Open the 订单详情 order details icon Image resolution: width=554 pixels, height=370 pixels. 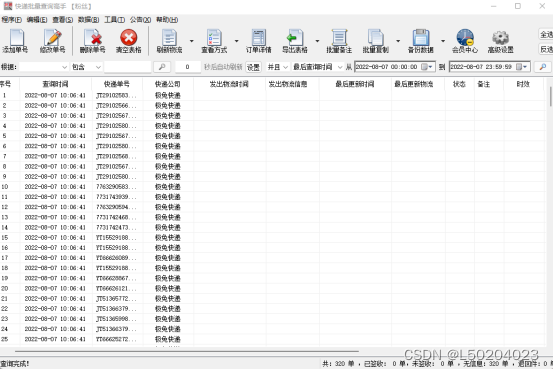click(x=259, y=41)
